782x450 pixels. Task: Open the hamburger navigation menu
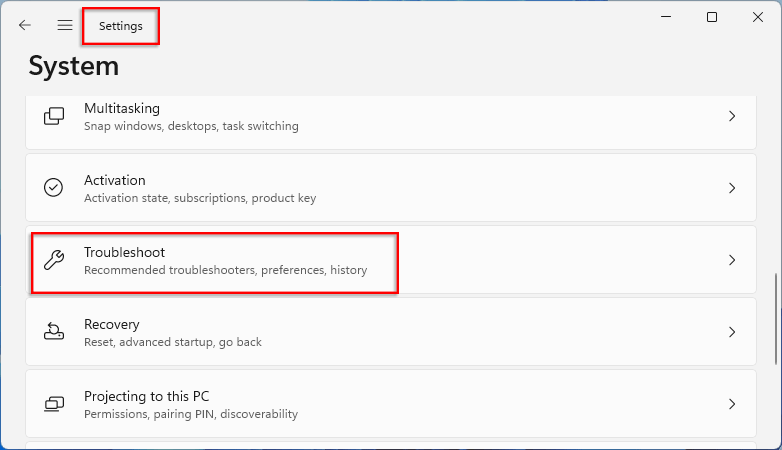tap(65, 25)
